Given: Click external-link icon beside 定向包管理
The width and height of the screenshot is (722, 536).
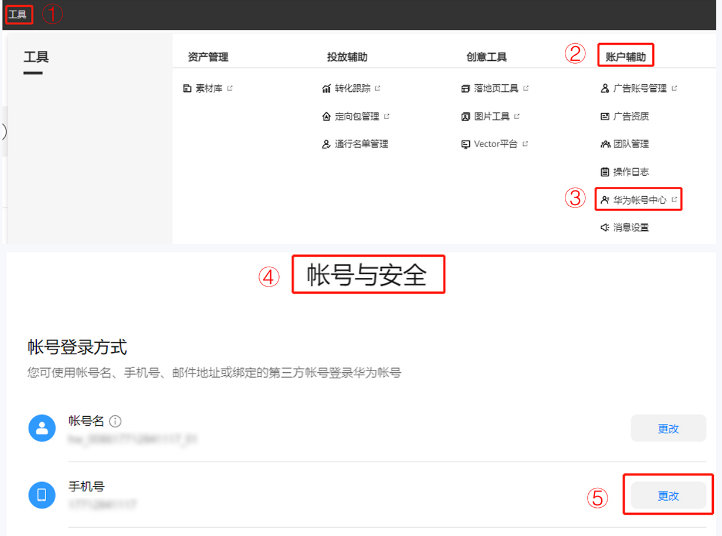Looking at the screenshot, I should [386, 116].
